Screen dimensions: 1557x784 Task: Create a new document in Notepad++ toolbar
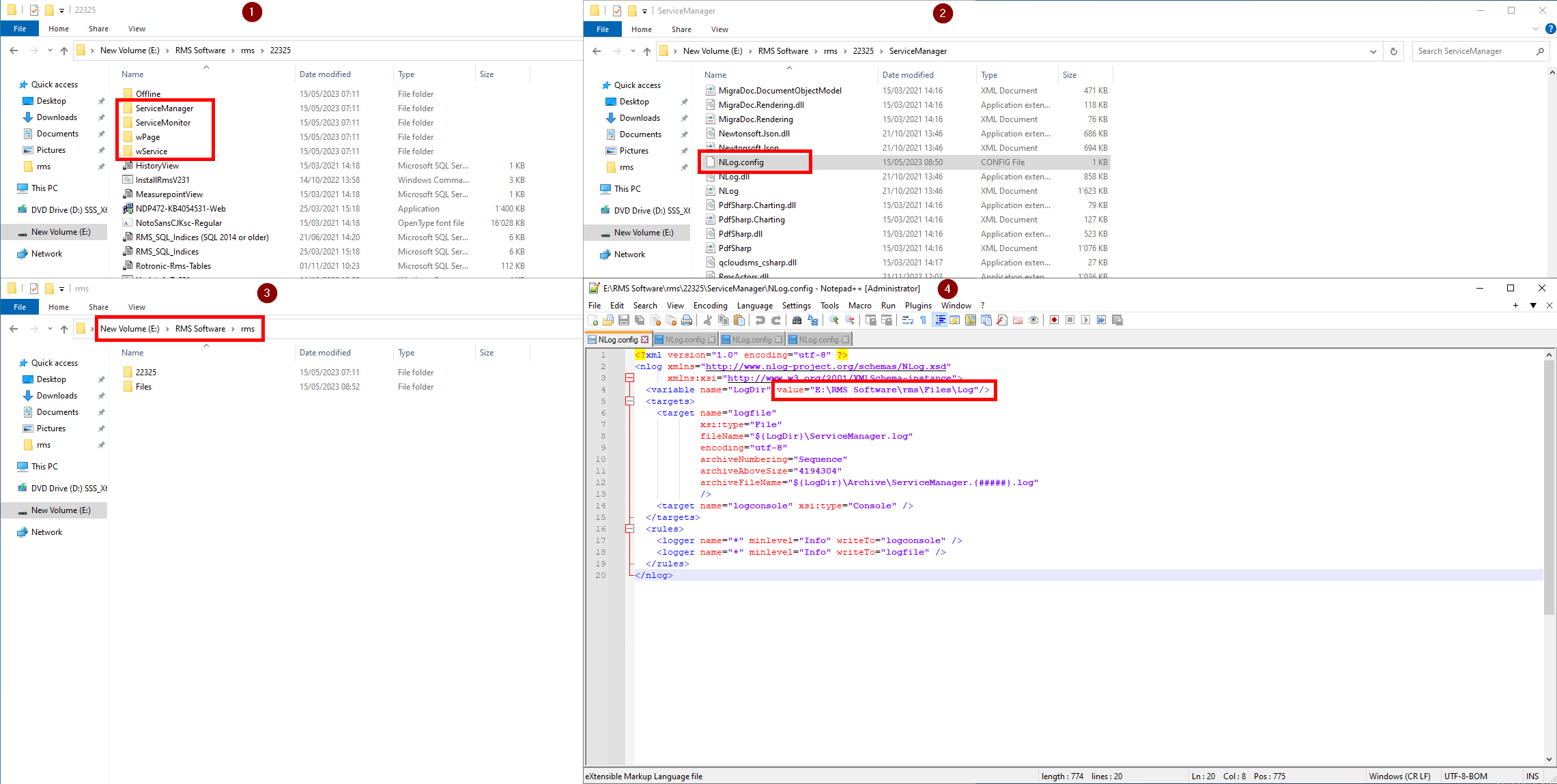coord(592,320)
